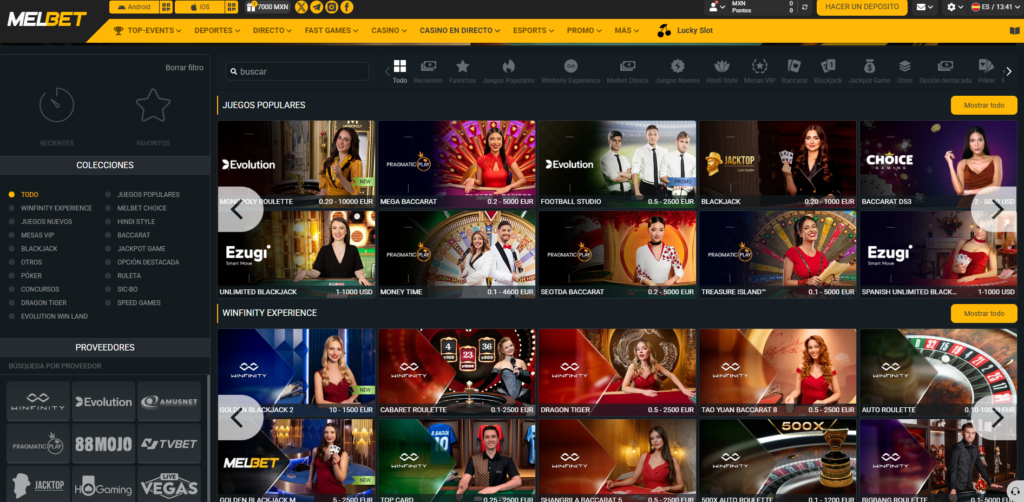Image resolution: width=1024 pixels, height=502 pixels.
Task: Select the Juegos Nuevos category icon
Action: pyautogui.click(x=677, y=72)
